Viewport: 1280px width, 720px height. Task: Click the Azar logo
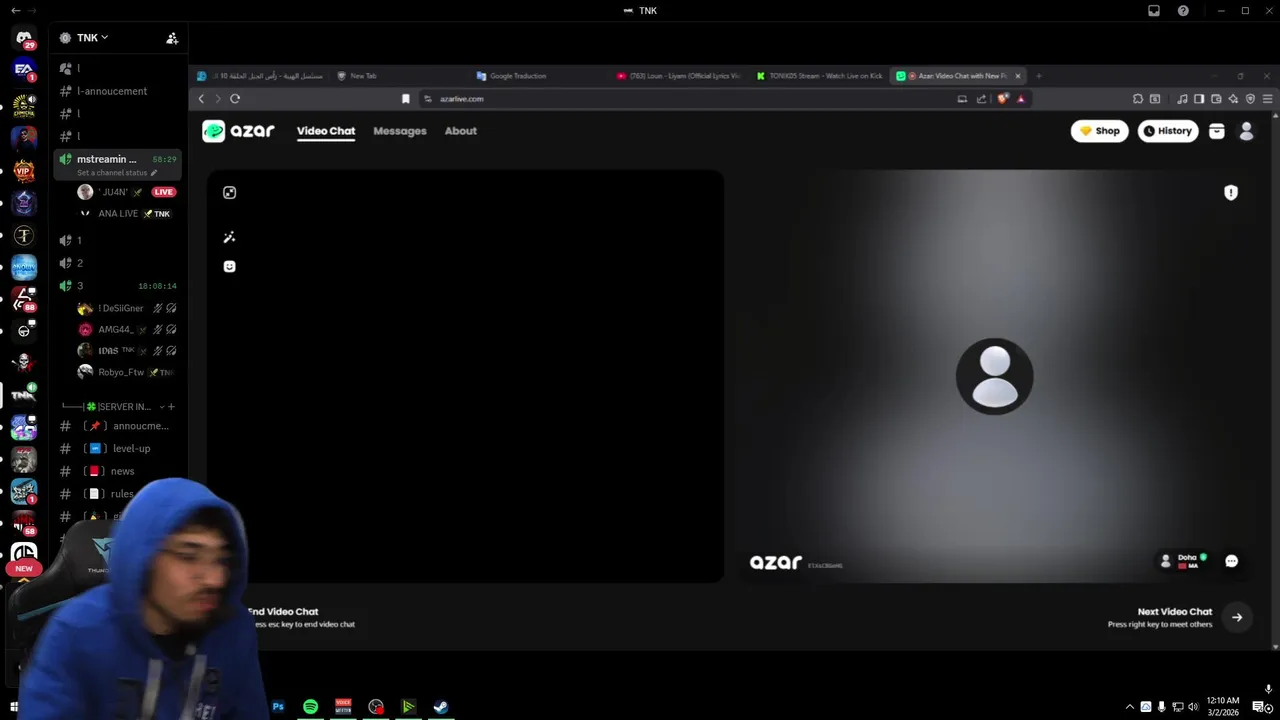(x=238, y=131)
